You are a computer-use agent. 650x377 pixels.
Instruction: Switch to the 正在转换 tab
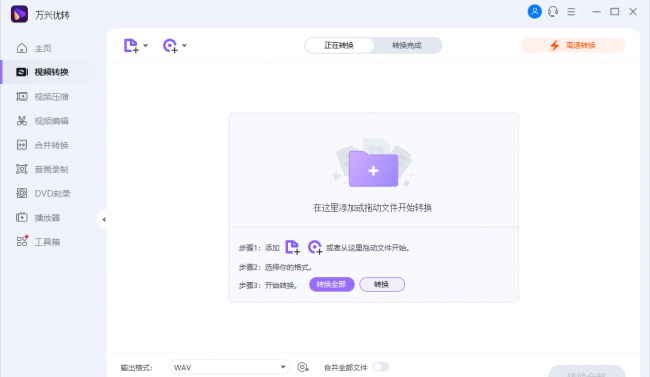tap(339, 46)
